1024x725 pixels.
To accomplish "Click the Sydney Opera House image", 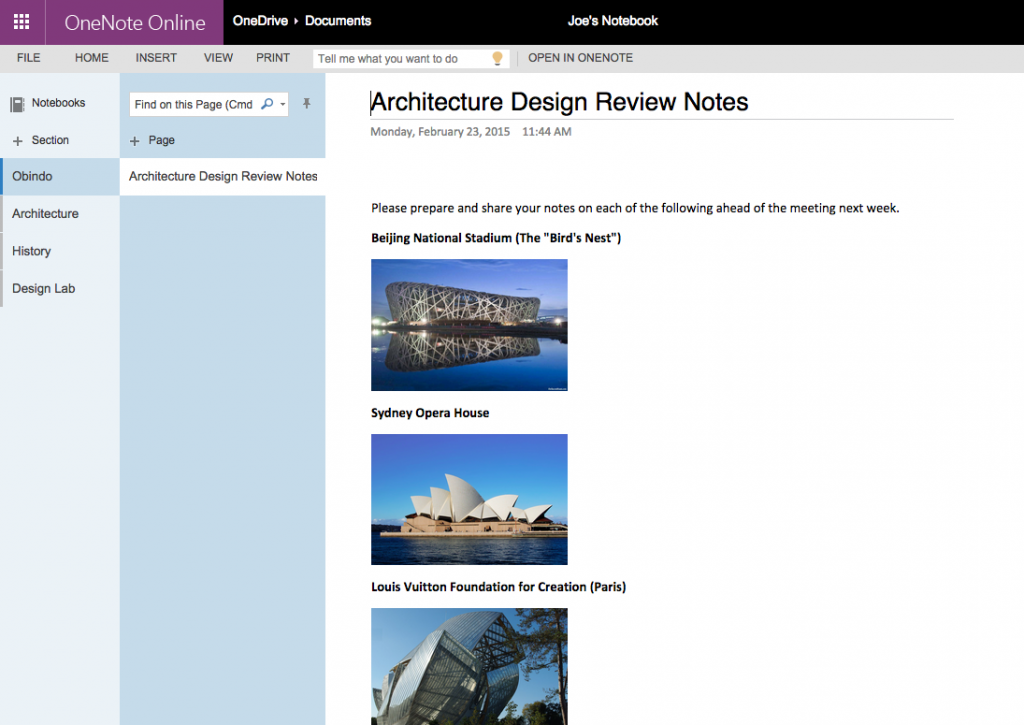I will (x=469, y=499).
